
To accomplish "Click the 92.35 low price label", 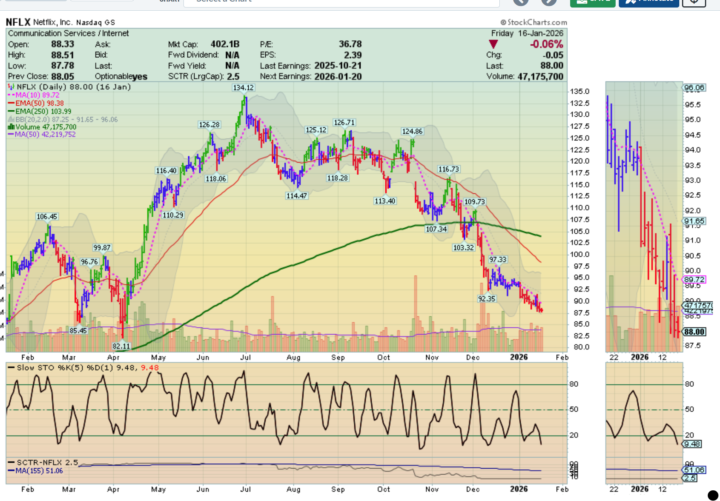I will click(487, 298).
